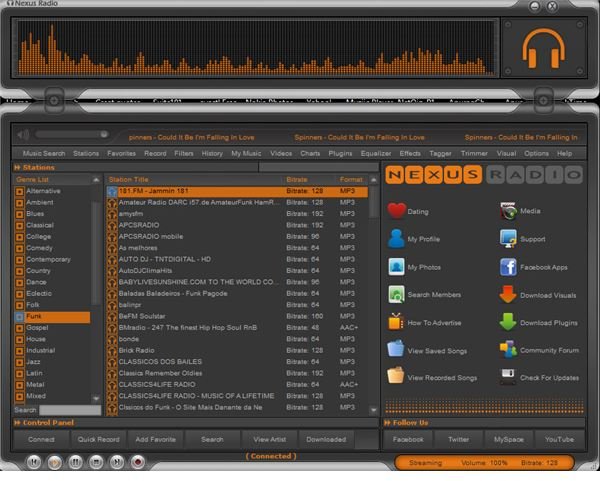Open Search Members icon

[396, 295]
